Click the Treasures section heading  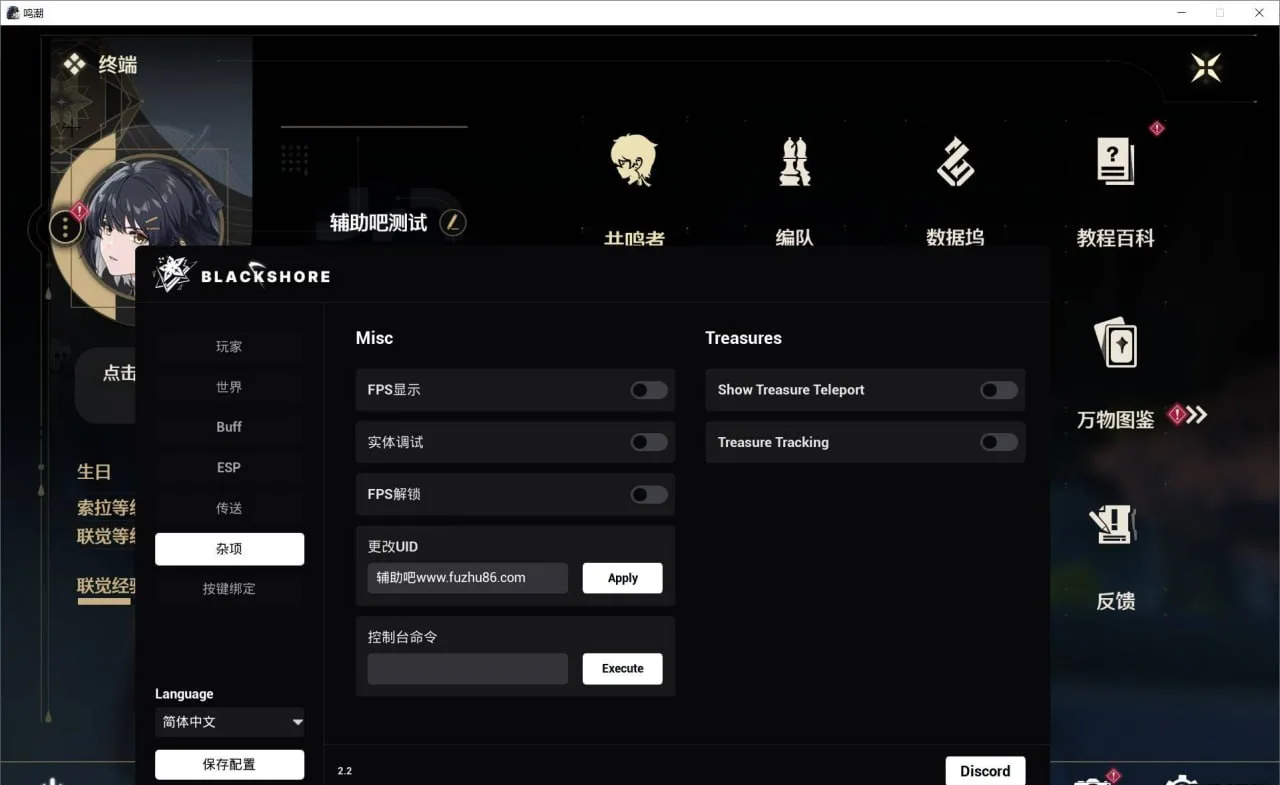(743, 338)
